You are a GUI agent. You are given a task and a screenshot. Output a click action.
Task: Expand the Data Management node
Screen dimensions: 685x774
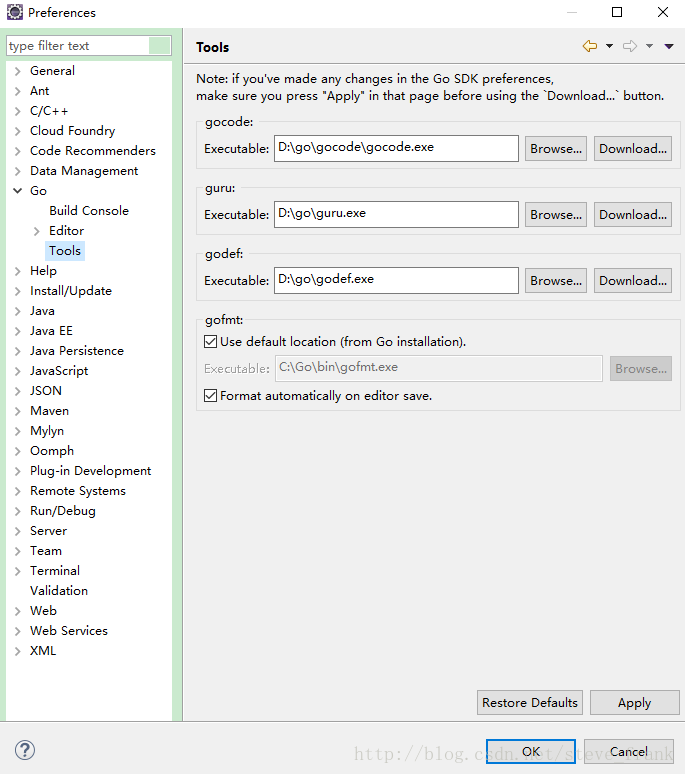pyautogui.click(x=18, y=171)
